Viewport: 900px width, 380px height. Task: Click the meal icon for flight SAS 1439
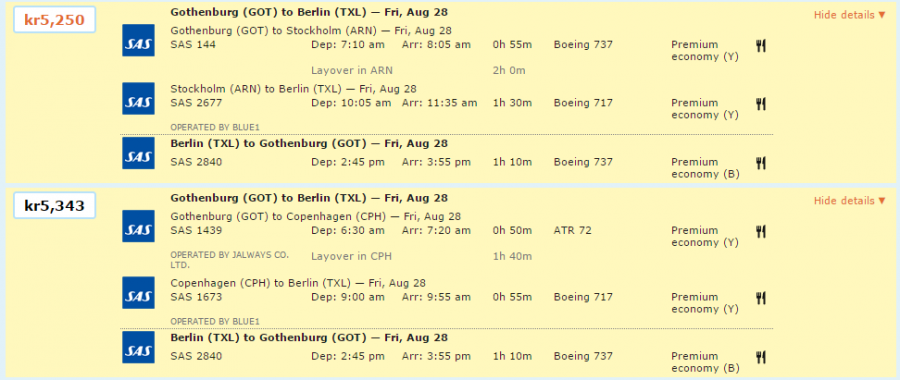761,231
